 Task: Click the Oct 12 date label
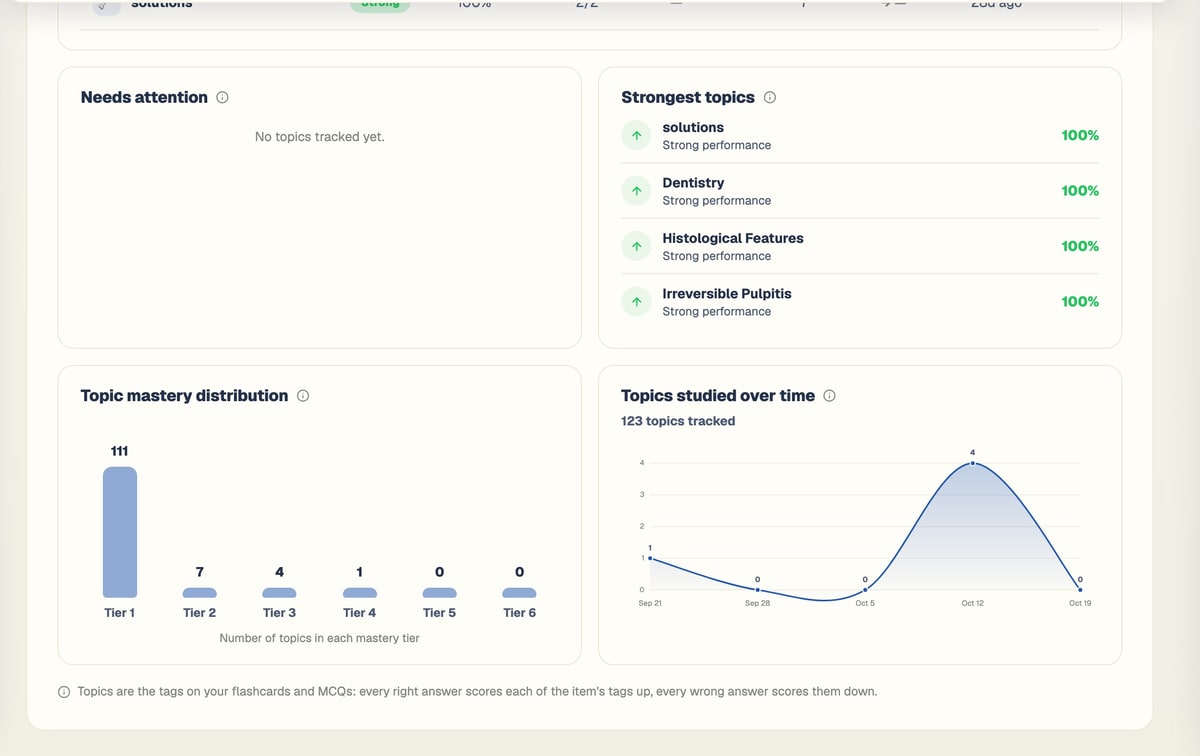[x=973, y=604]
